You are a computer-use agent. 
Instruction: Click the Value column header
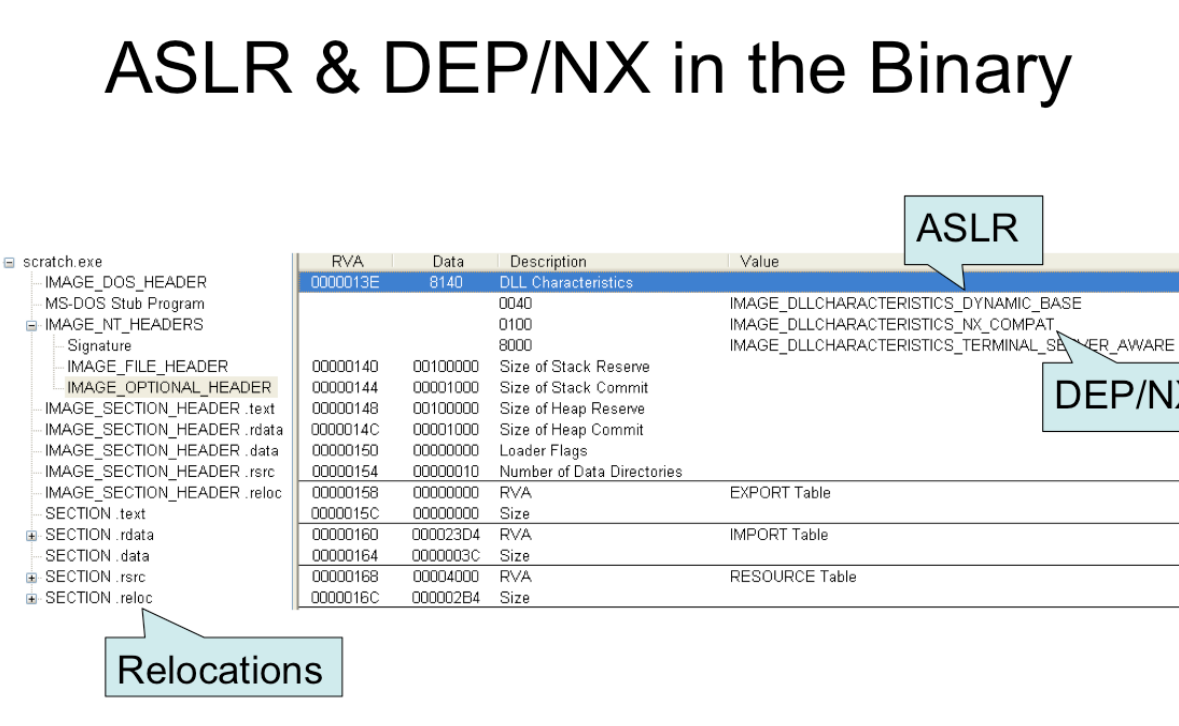click(759, 262)
